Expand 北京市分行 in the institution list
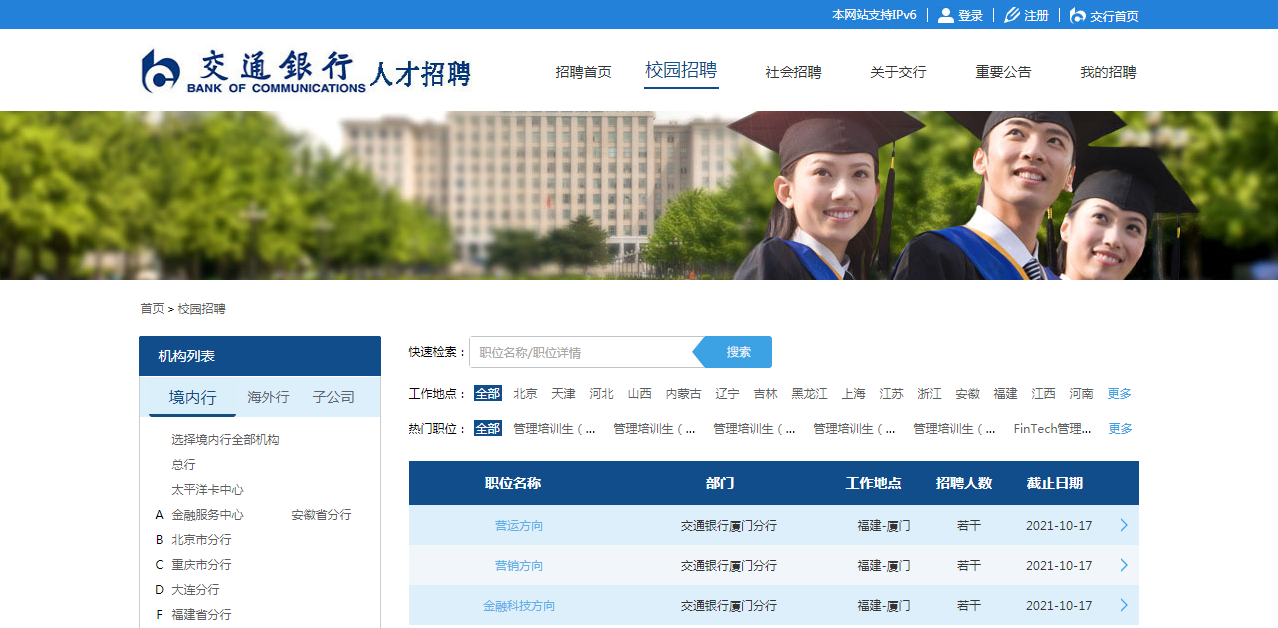This screenshot has height=628, width=1278. click(201, 540)
